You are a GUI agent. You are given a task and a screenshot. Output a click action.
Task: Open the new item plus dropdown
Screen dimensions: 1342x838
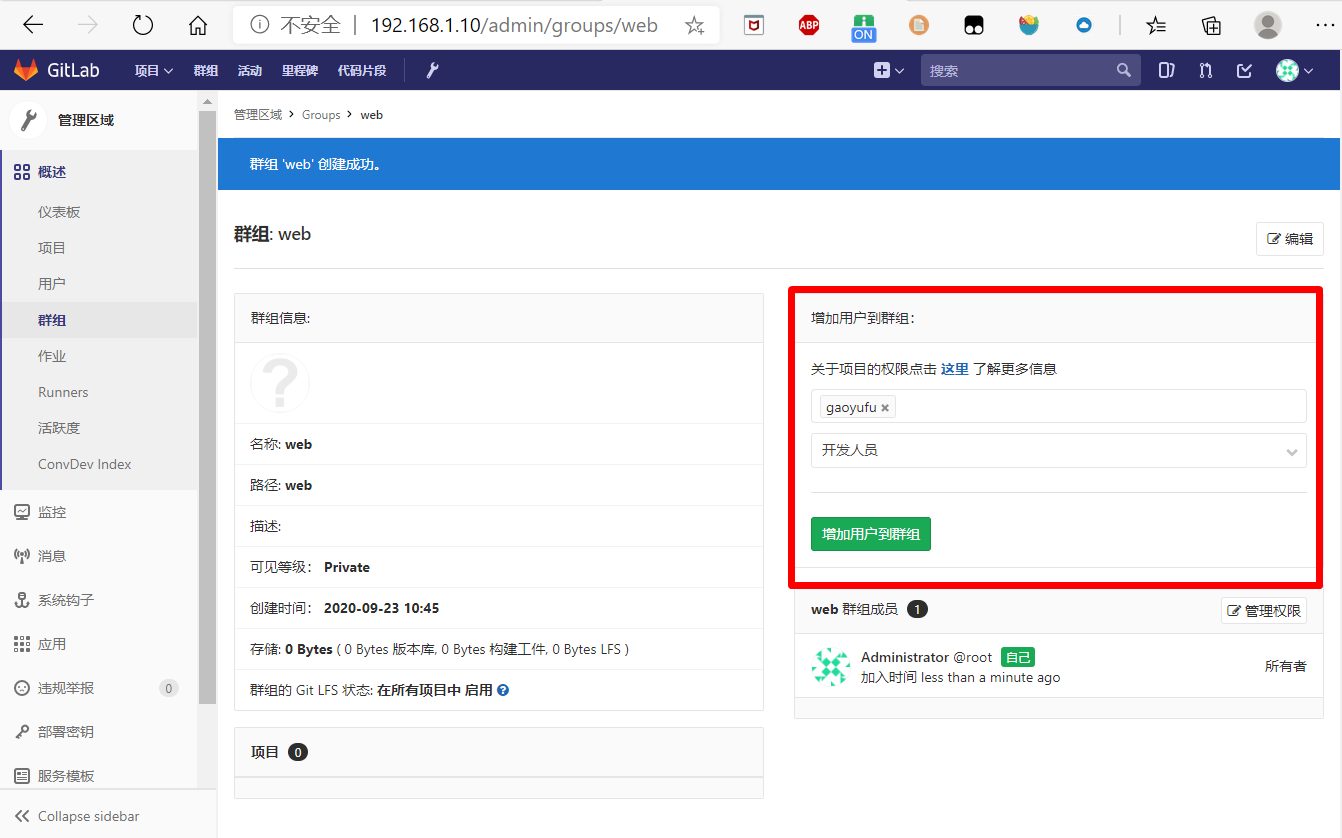coord(888,70)
